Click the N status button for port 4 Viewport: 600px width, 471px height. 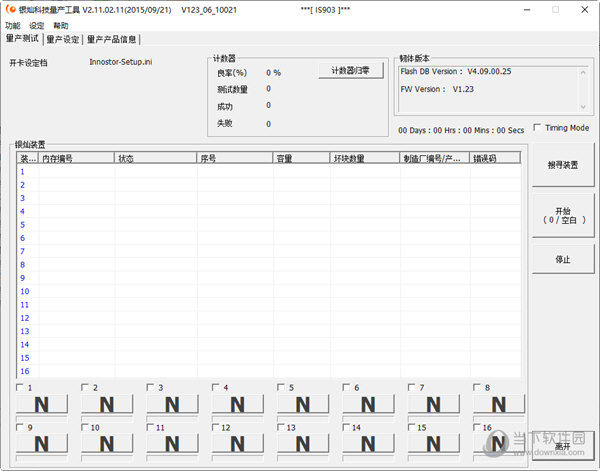coord(238,404)
